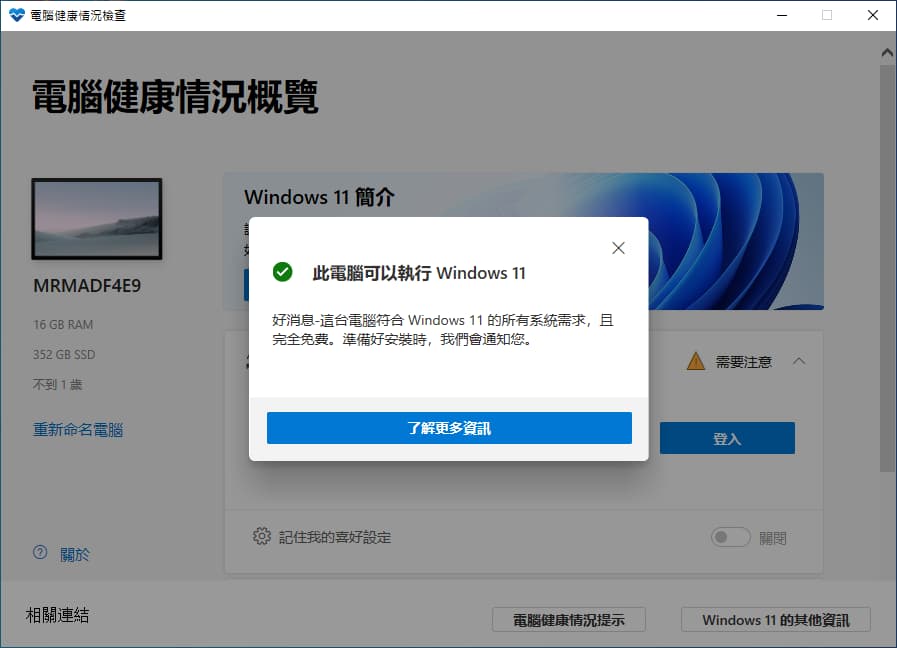Open the 關於 link

click(75, 554)
